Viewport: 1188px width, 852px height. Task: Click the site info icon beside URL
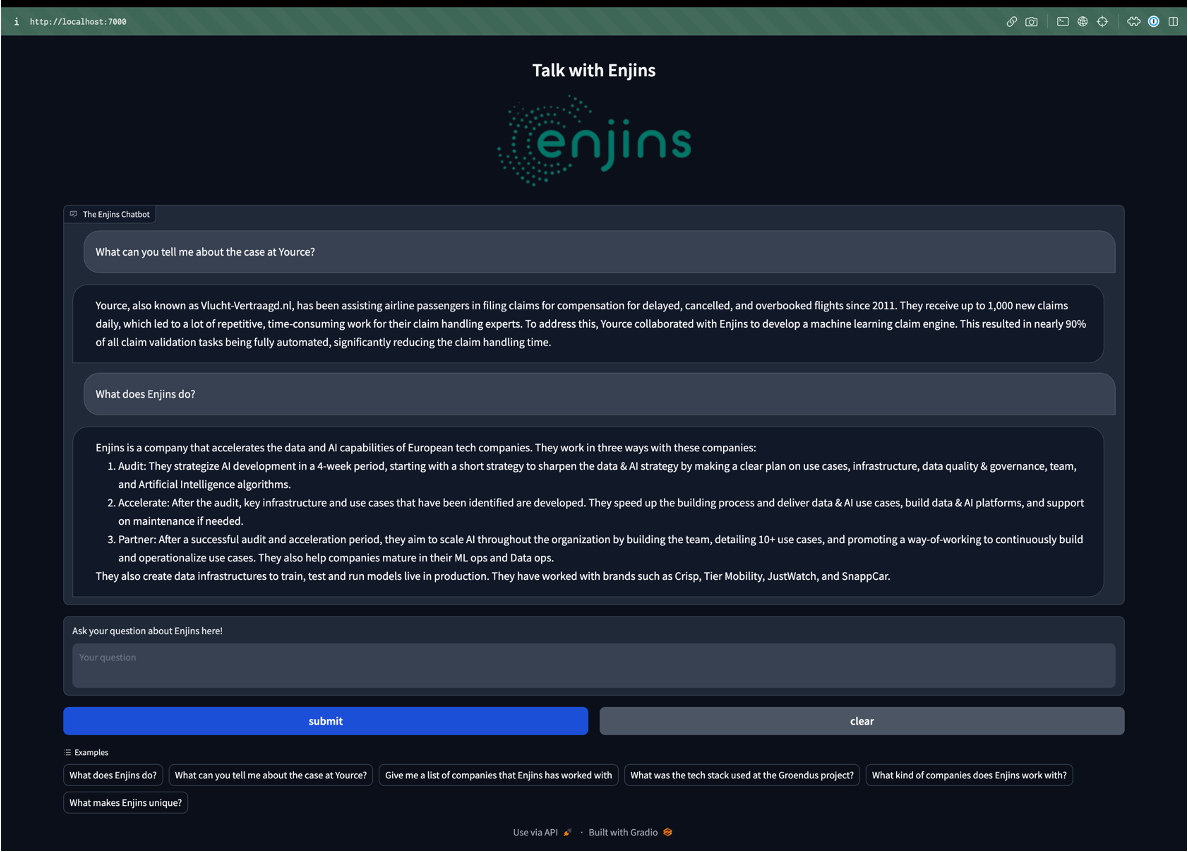16,22
